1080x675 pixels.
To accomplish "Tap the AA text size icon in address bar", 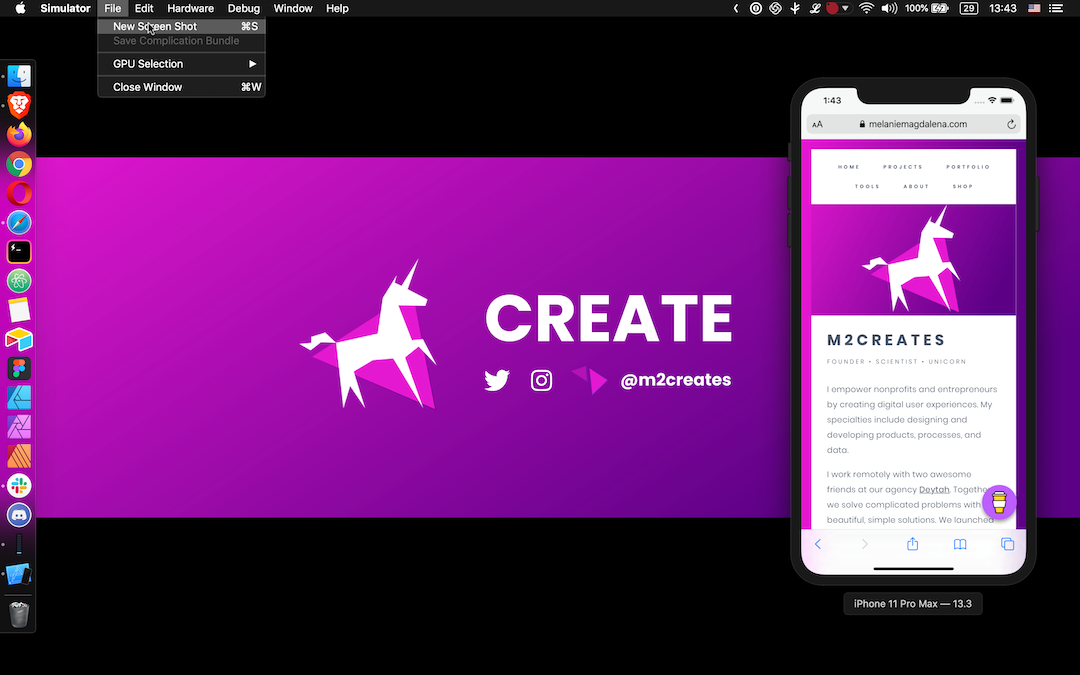I will 818,123.
